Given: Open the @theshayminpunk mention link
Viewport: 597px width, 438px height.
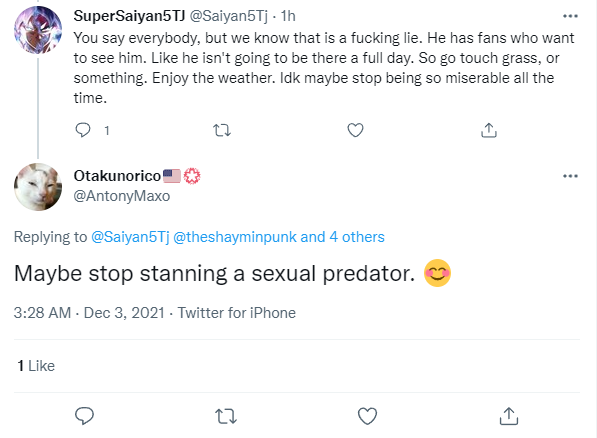Looking at the screenshot, I should coord(235,237).
